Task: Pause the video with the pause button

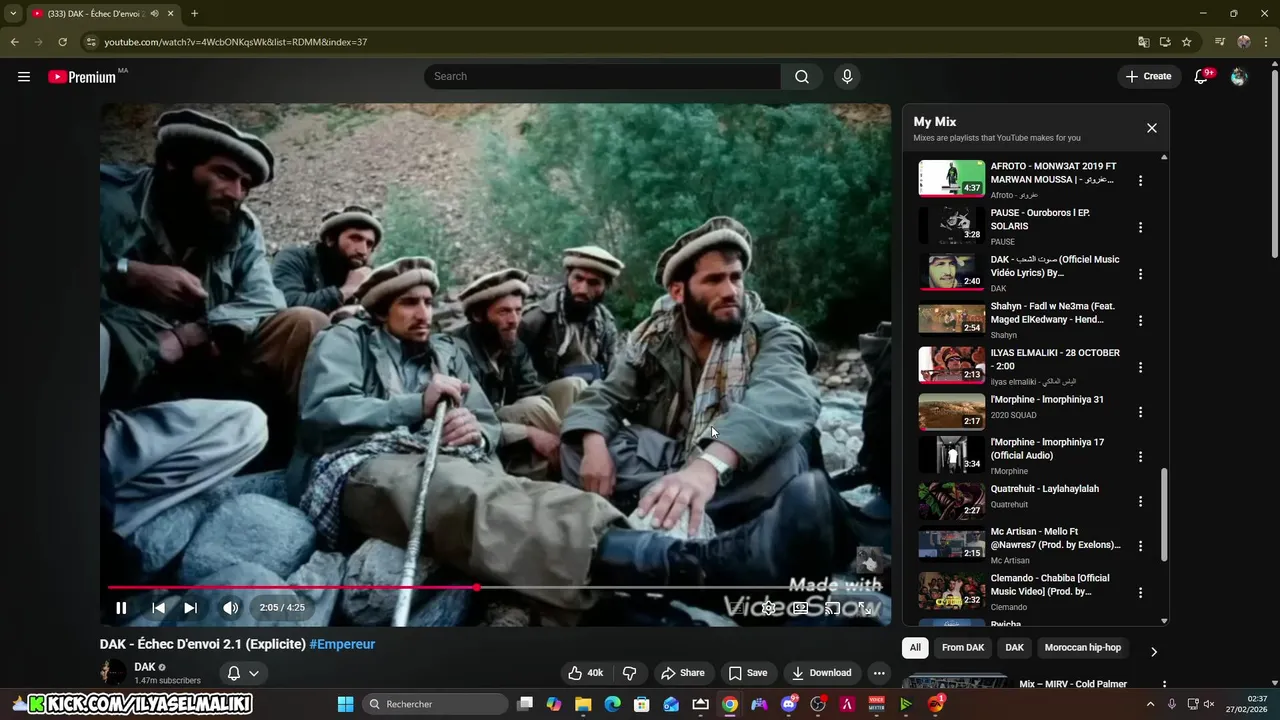Action: pos(121,608)
